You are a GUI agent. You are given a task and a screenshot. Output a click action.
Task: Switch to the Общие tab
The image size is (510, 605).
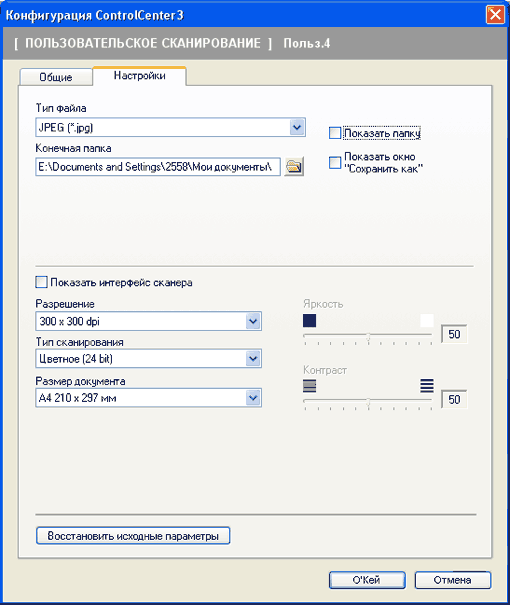click(x=56, y=77)
